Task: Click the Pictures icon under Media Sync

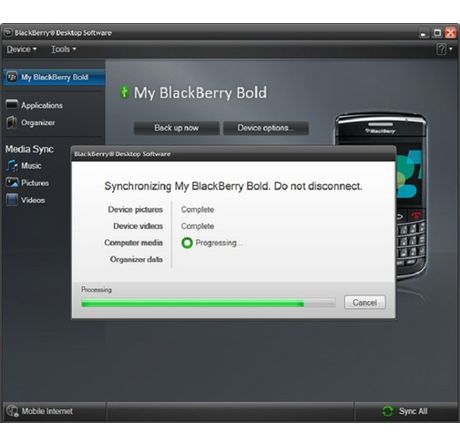Action: click(12, 183)
